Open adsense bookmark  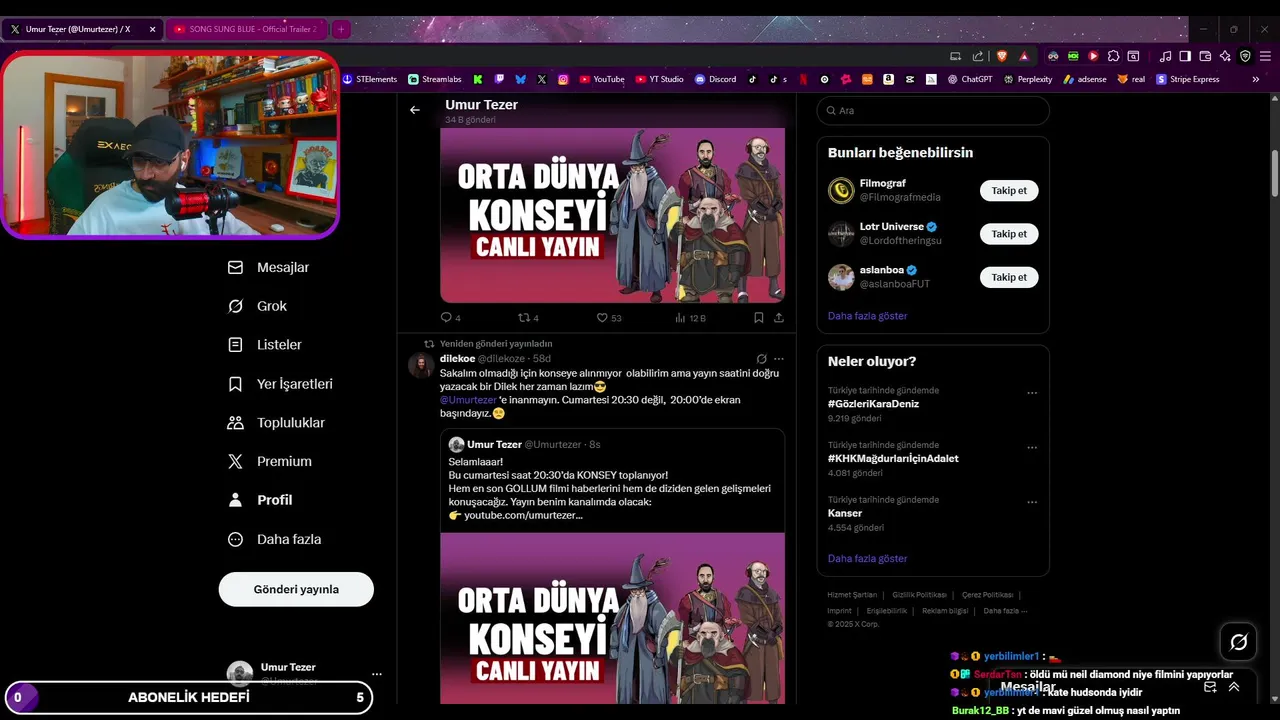coord(1085,79)
